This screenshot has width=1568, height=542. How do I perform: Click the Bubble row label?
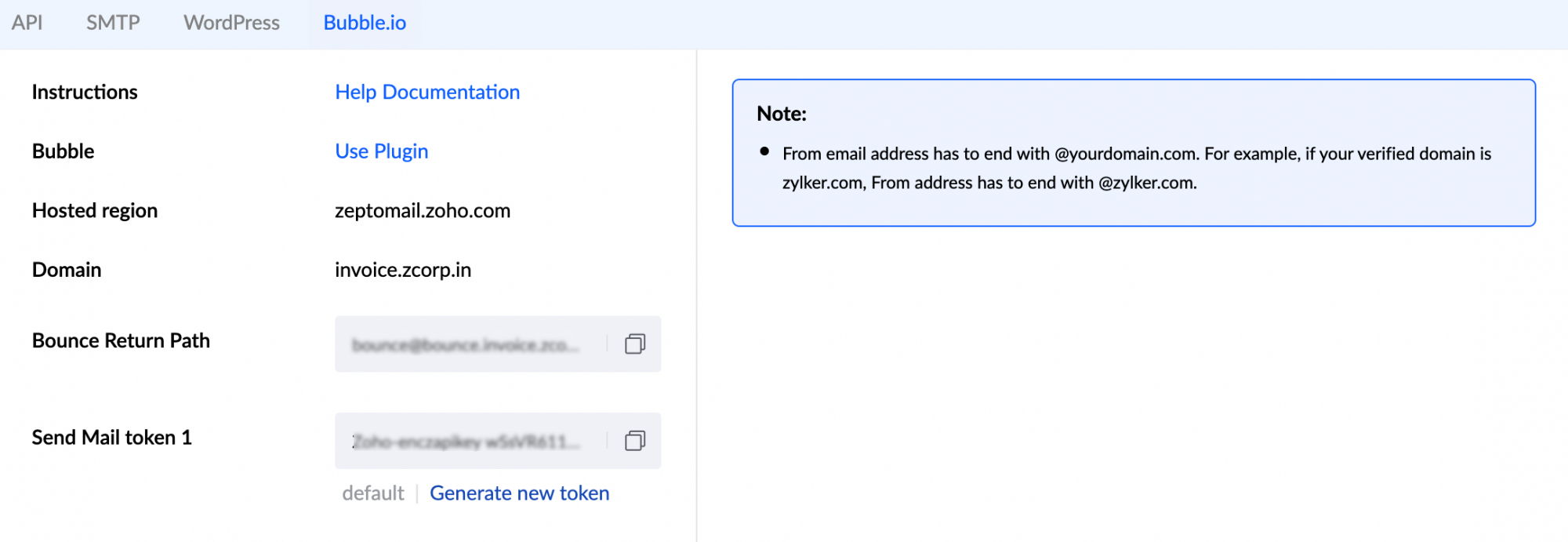tap(63, 151)
